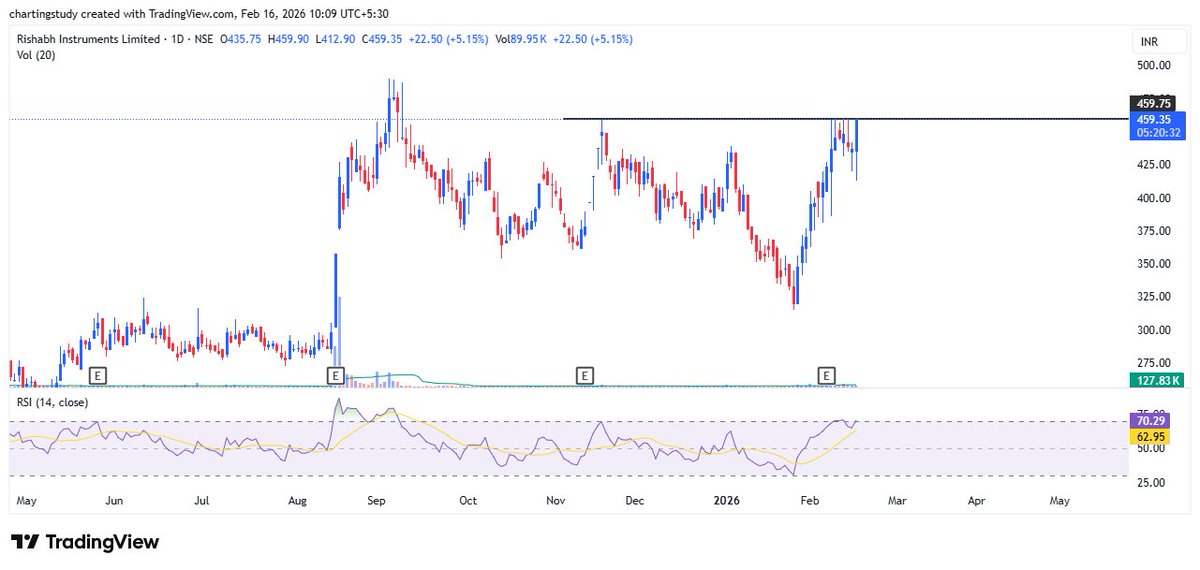The height and width of the screenshot is (570, 1200).
Task: Select the black horizontal resistance line
Action: (x=845, y=119)
